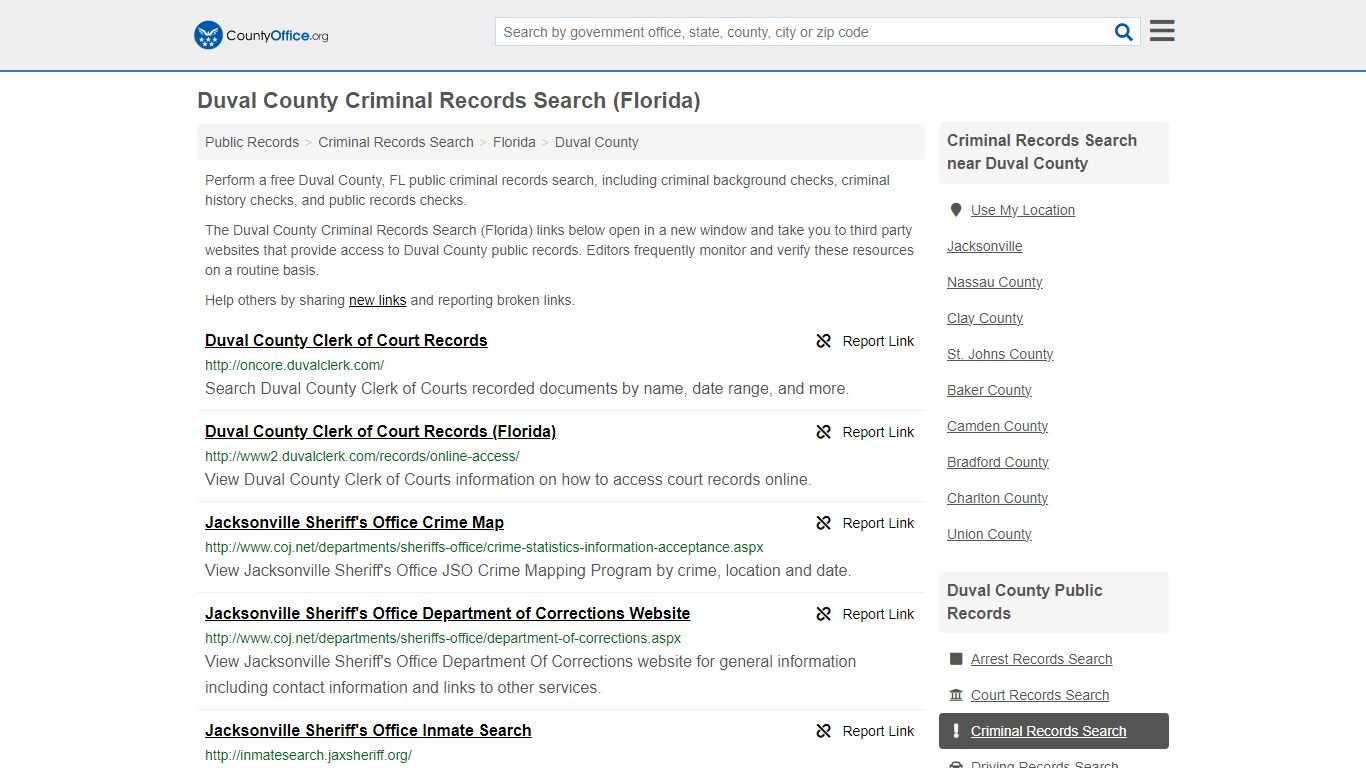Viewport: 1366px width, 768px height.
Task: Select Nassau County link
Action: [994, 282]
